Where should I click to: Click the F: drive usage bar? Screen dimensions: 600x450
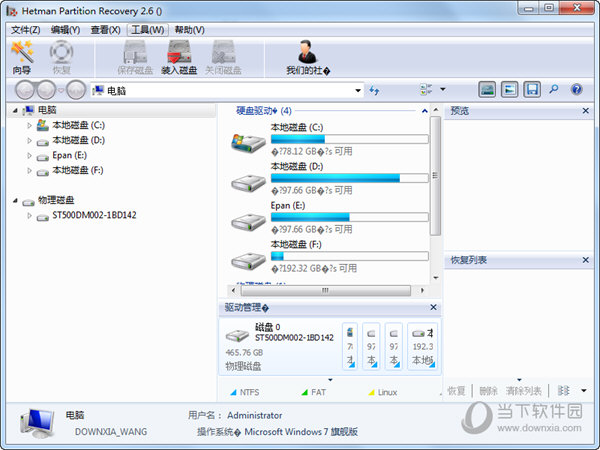tap(349, 256)
